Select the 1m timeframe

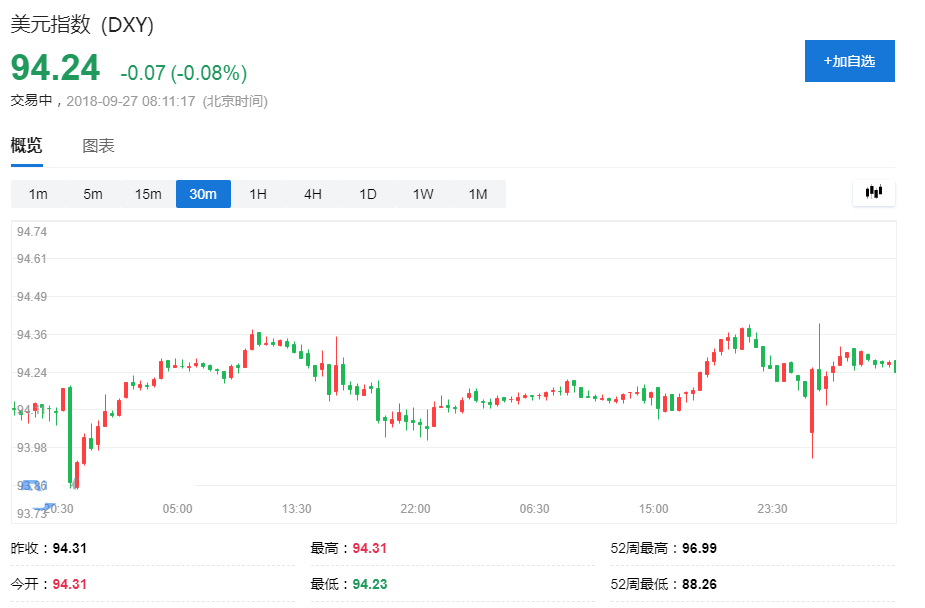(37, 194)
